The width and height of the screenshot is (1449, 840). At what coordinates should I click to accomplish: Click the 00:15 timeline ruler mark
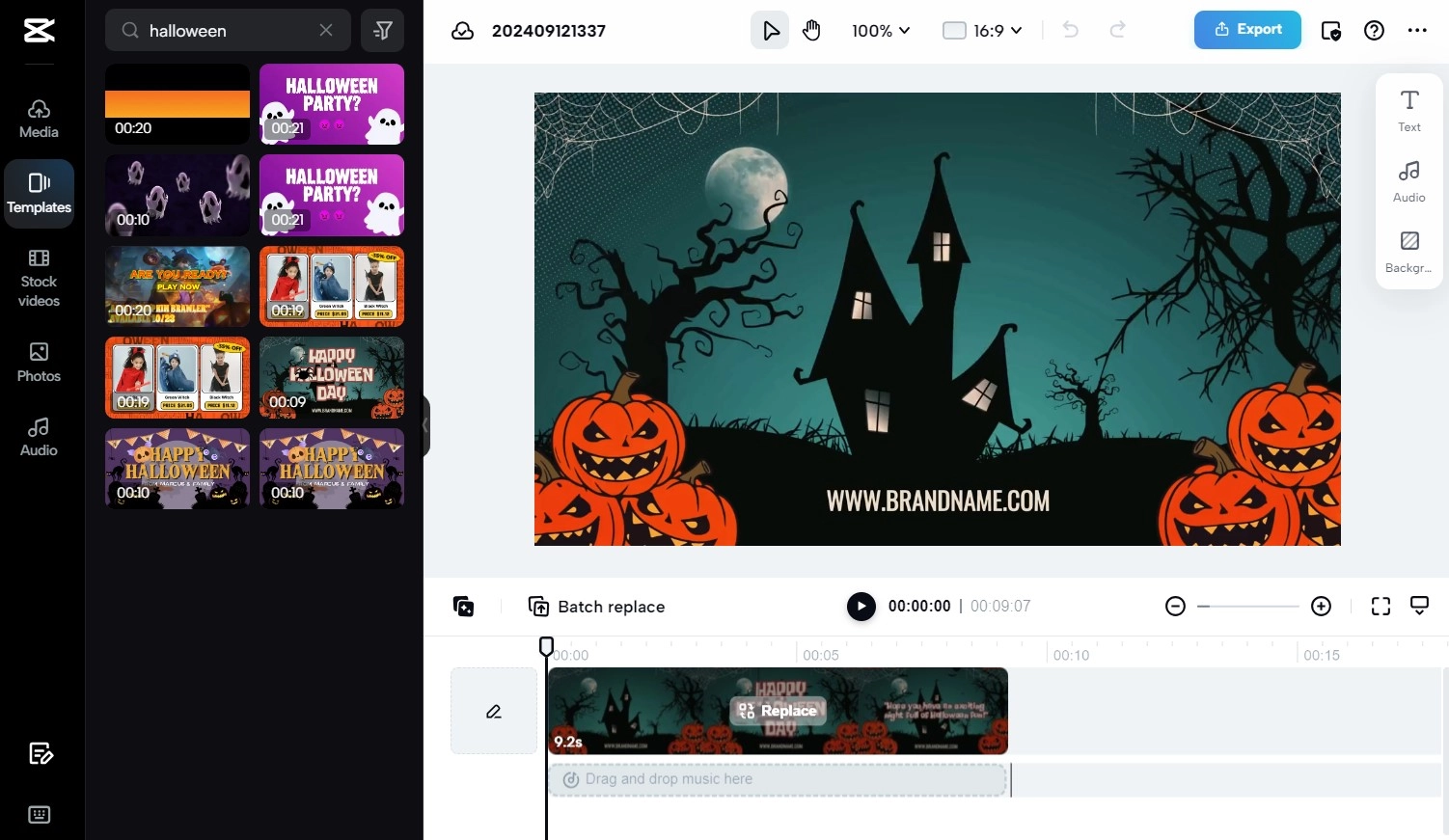coord(1322,655)
